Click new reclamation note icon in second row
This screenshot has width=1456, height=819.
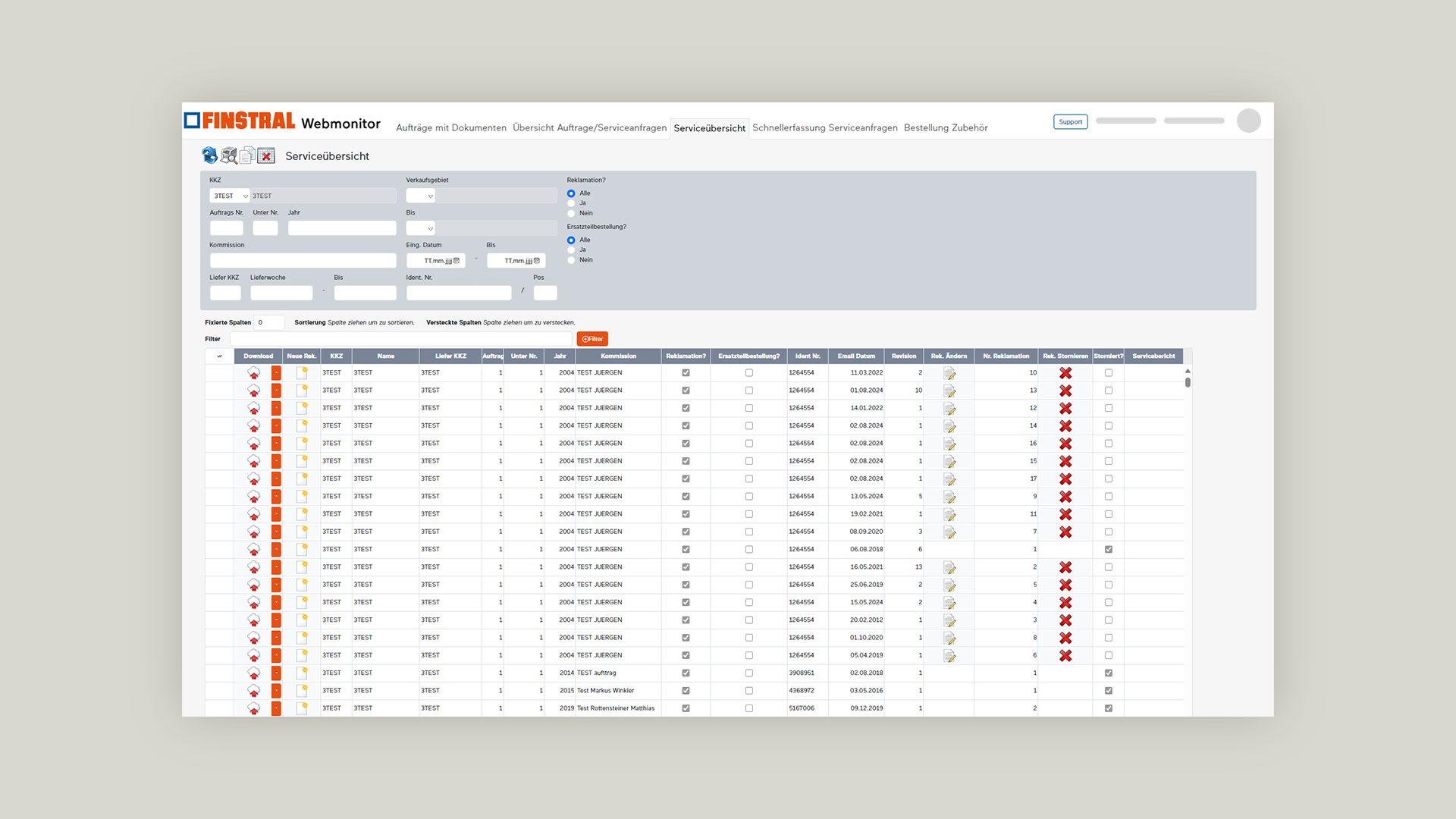[302, 391]
